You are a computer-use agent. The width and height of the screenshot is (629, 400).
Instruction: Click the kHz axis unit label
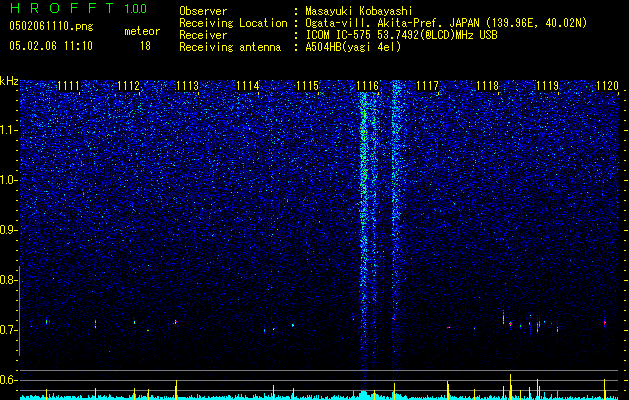(9, 81)
